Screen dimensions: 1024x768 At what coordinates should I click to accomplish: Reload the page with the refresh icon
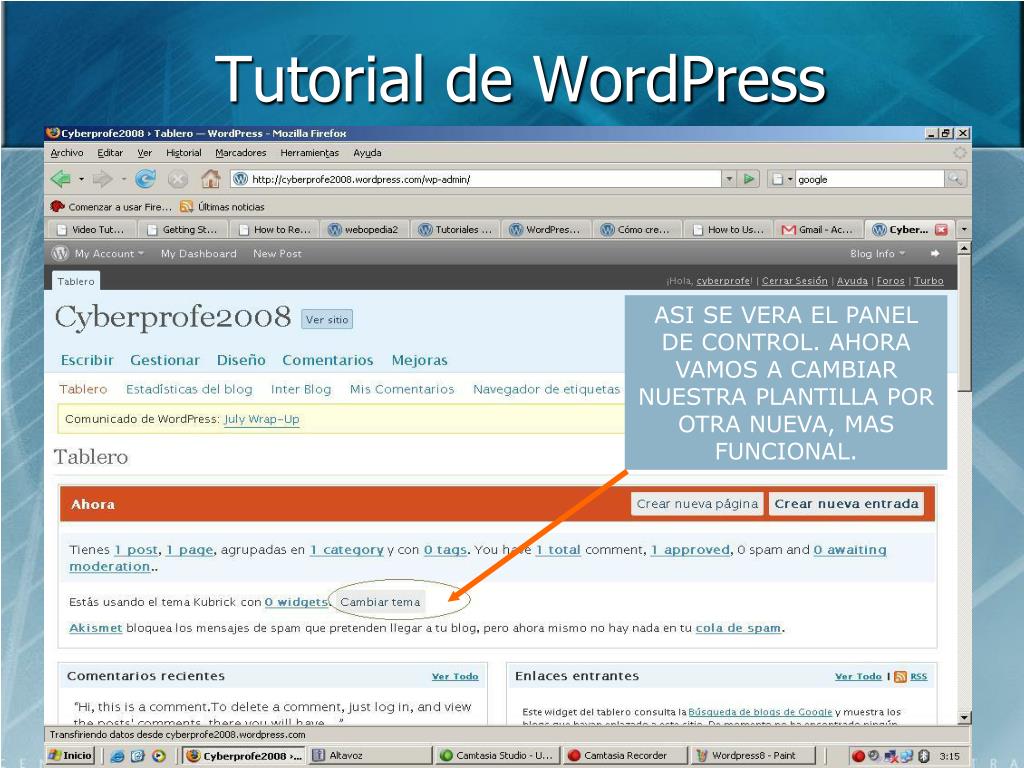click(145, 178)
